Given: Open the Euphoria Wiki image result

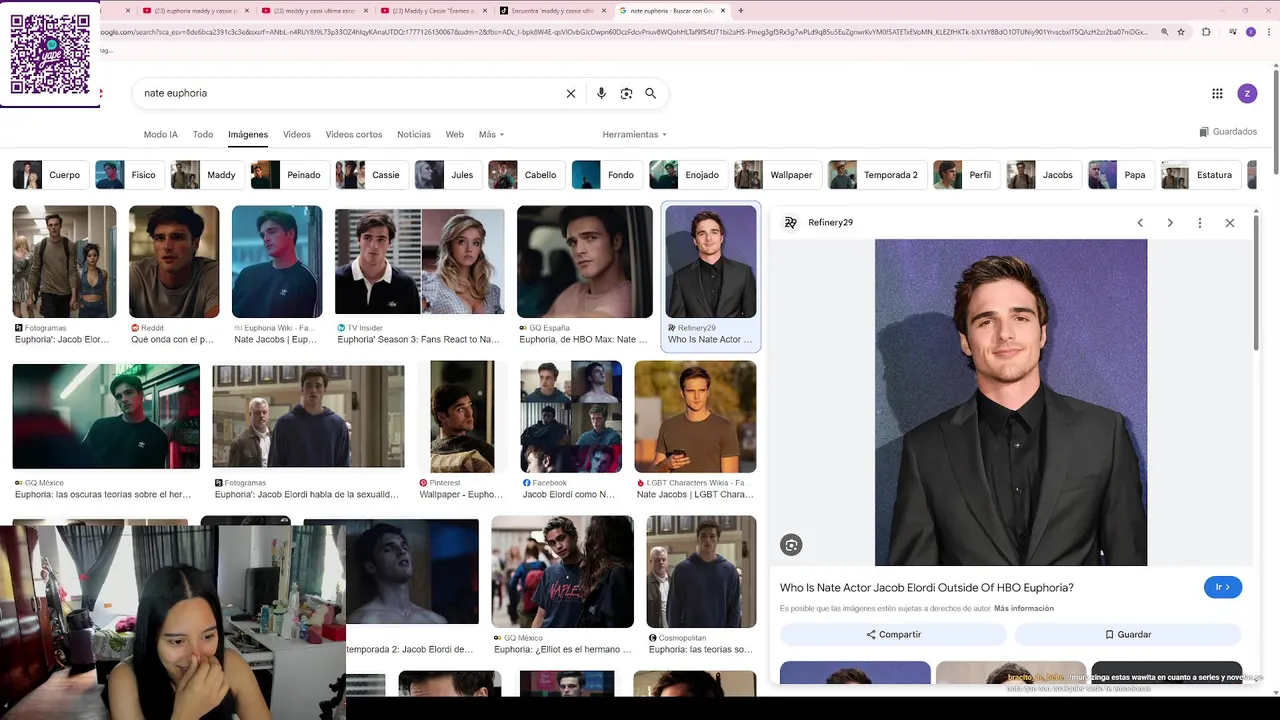Looking at the screenshot, I should pyautogui.click(x=277, y=262).
